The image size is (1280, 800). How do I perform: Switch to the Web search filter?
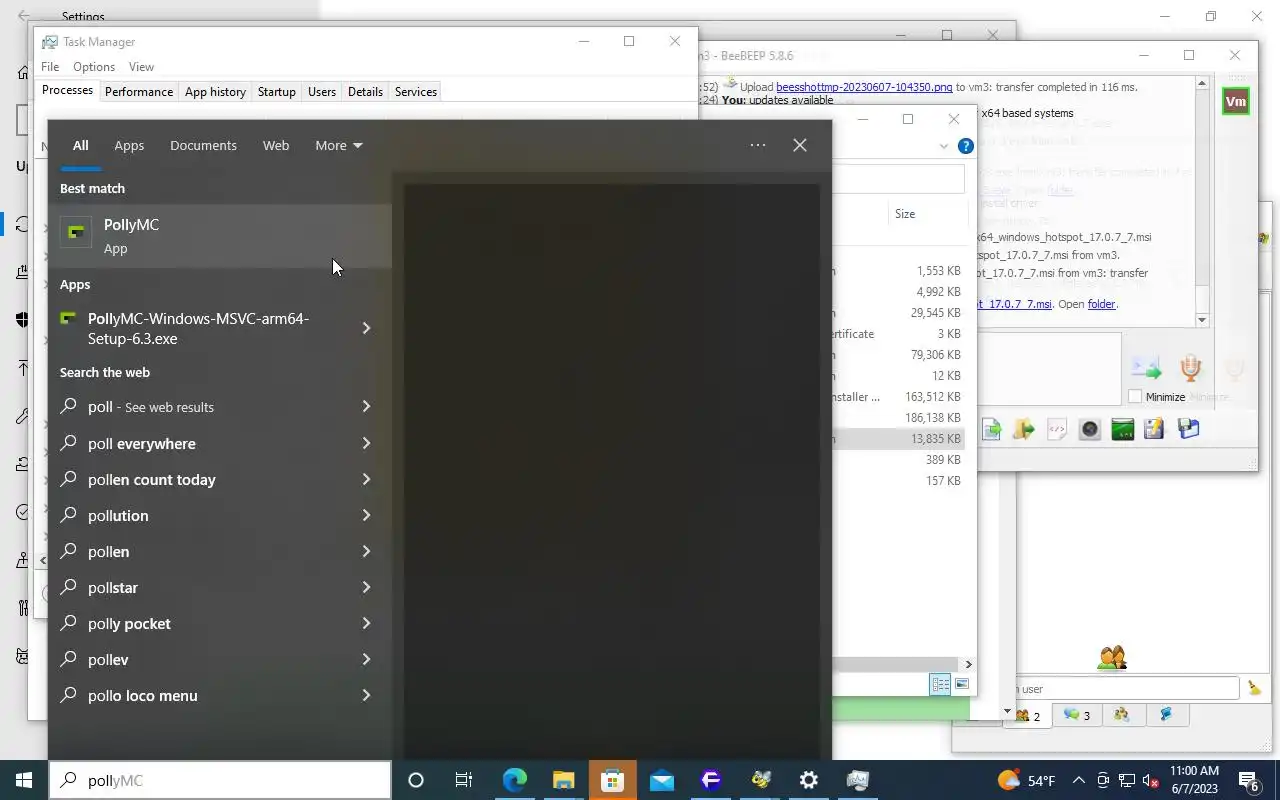(x=276, y=145)
